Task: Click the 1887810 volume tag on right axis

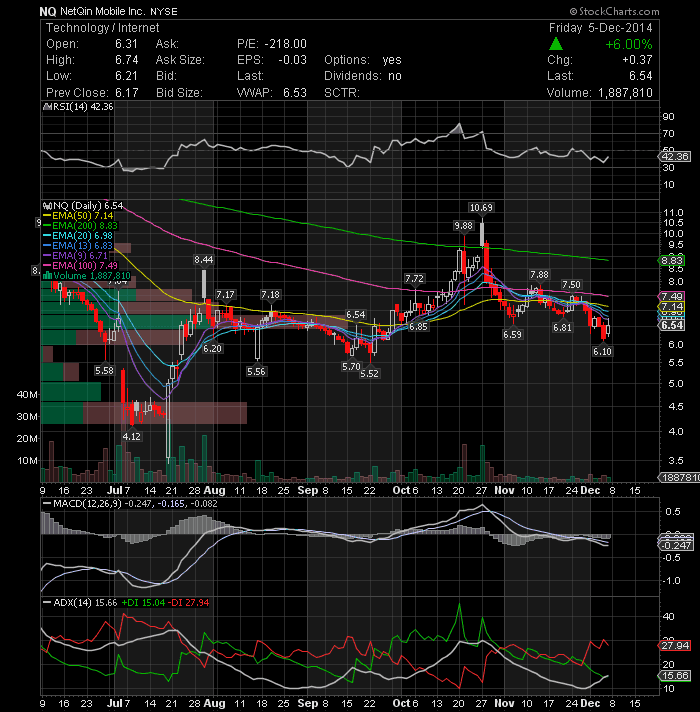Action: tap(679, 477)
